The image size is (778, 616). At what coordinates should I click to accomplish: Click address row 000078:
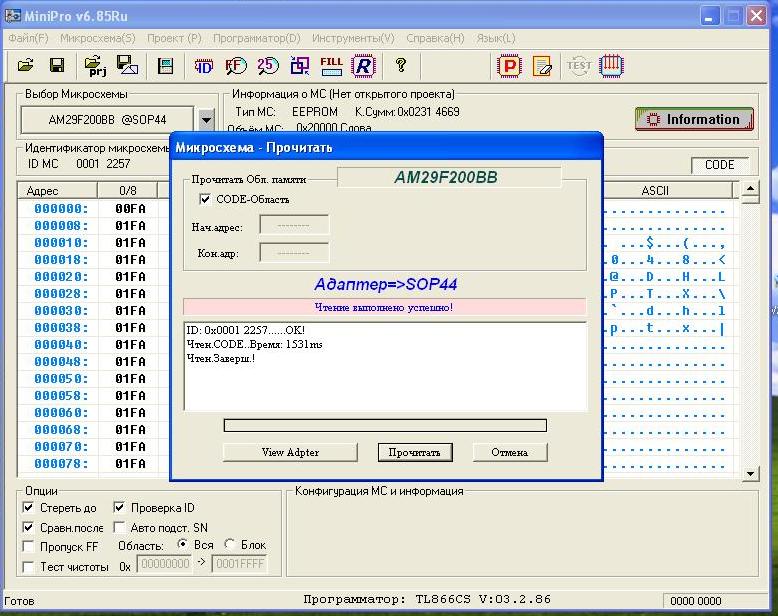(x=61, y=464)
